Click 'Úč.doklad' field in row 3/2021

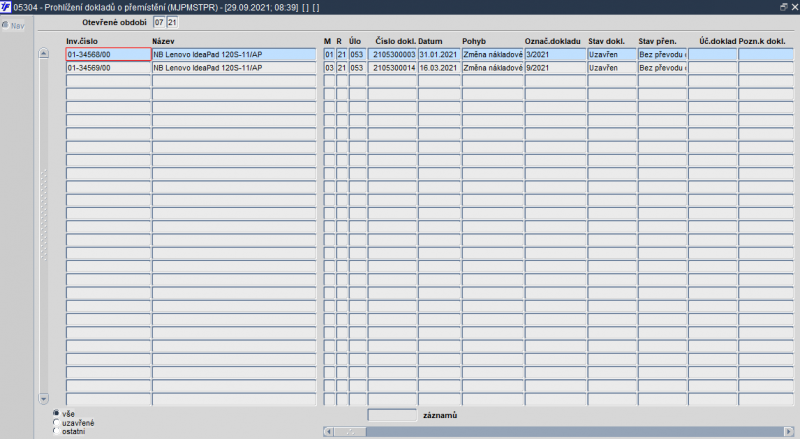coord(712,55)
